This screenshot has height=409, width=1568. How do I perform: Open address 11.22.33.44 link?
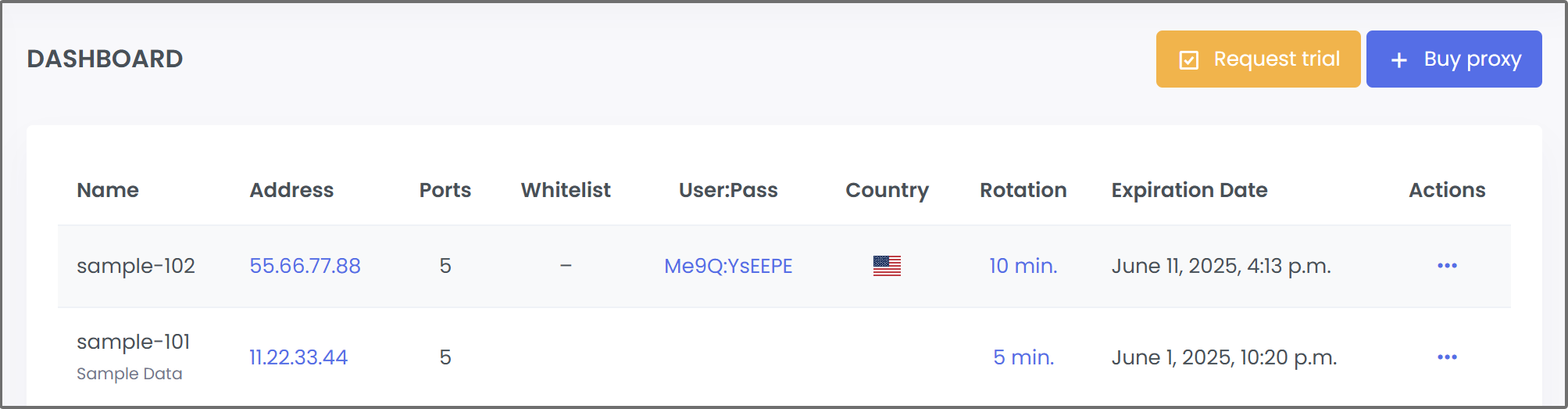pos(298,357)
